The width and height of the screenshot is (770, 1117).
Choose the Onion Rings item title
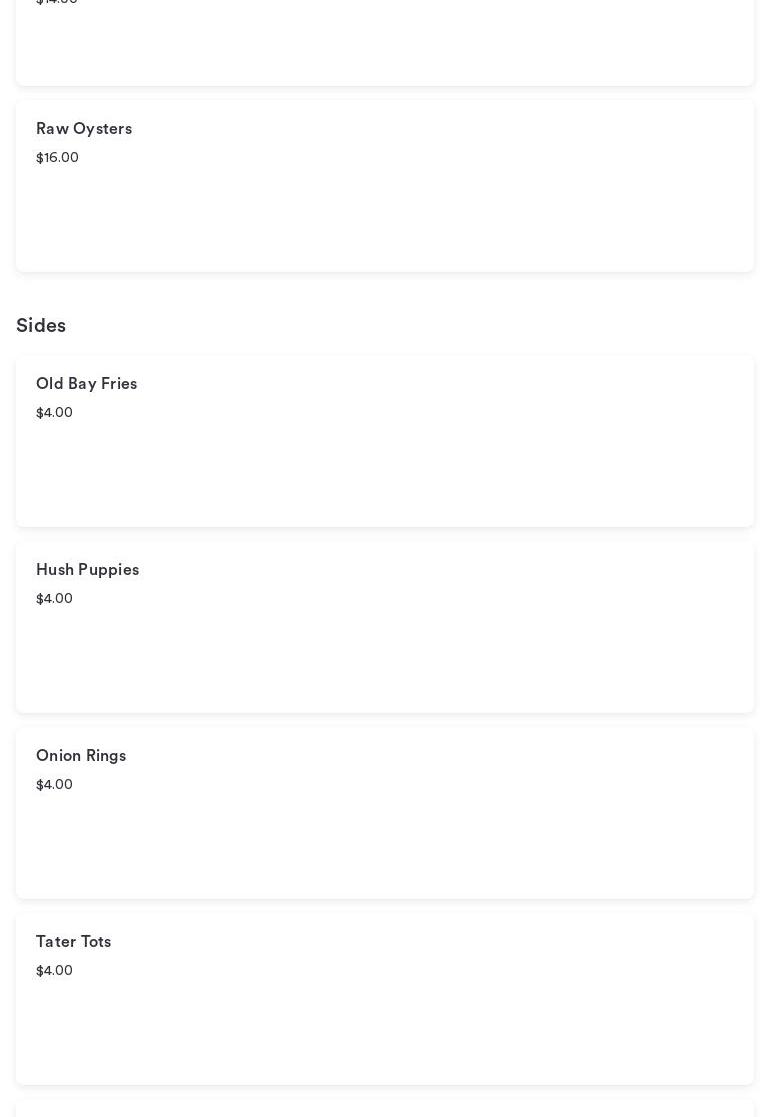(x=81, y=756)
